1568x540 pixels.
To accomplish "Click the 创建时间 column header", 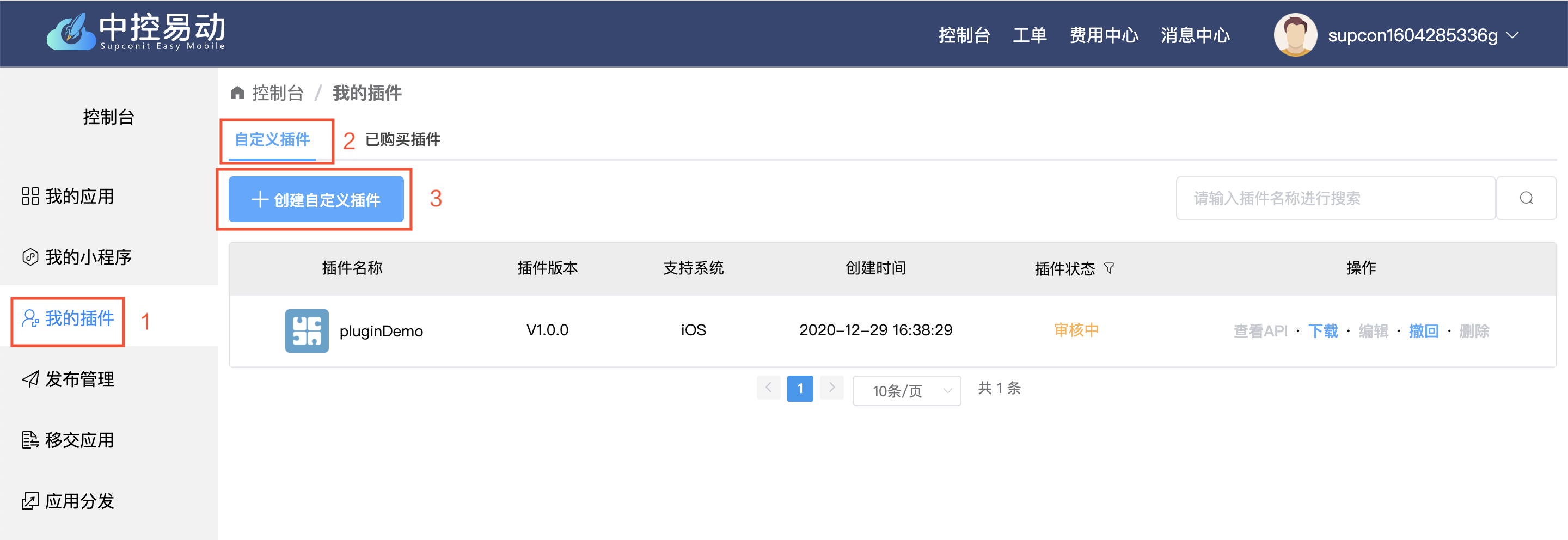I will 875,268.
